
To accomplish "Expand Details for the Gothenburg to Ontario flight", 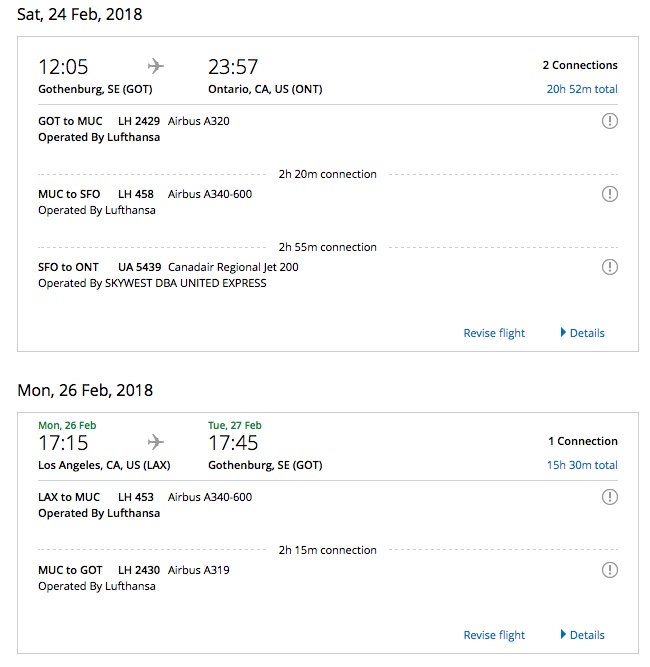I will [x=582, y=333].
